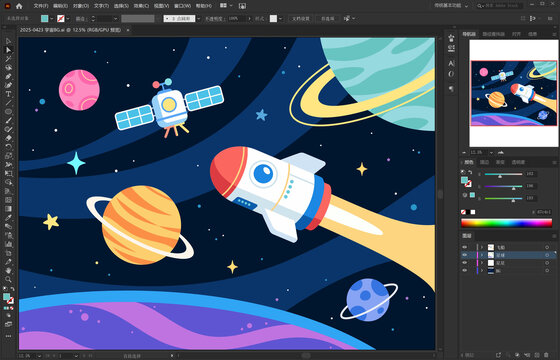Click Navigator zoom-out minus button
Image resolution: width=560 pixels, height=360 pixels.
tap(464, 152)
